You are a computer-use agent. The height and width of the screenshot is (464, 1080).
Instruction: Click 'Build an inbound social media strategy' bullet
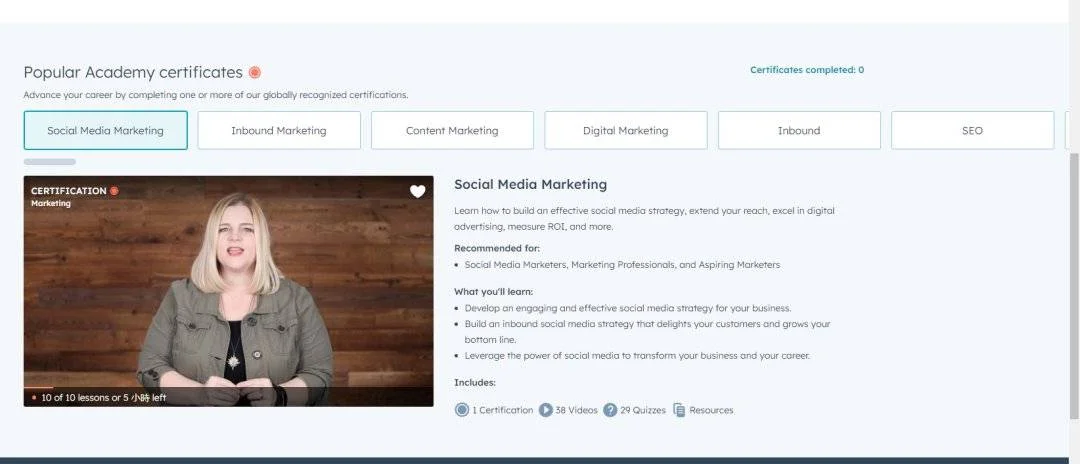(x=647, y=332)
